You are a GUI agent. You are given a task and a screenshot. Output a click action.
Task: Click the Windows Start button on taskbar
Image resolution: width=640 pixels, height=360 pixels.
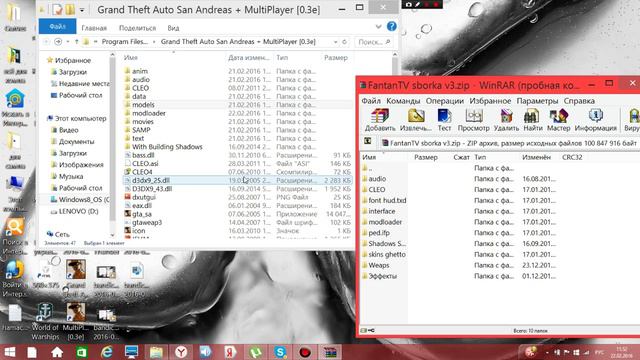(9, 352)
